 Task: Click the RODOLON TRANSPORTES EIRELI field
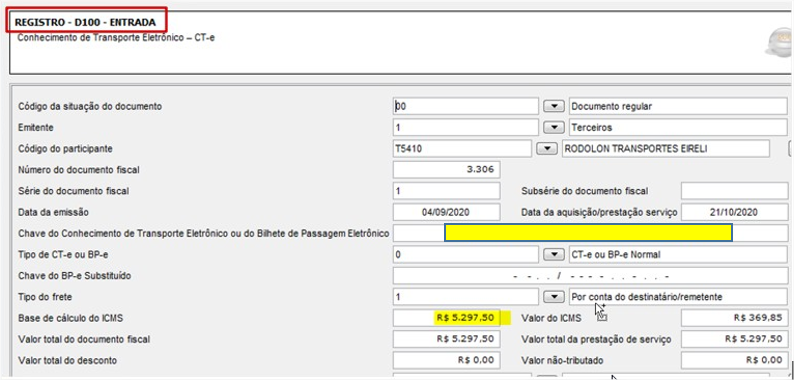(666, 149)
